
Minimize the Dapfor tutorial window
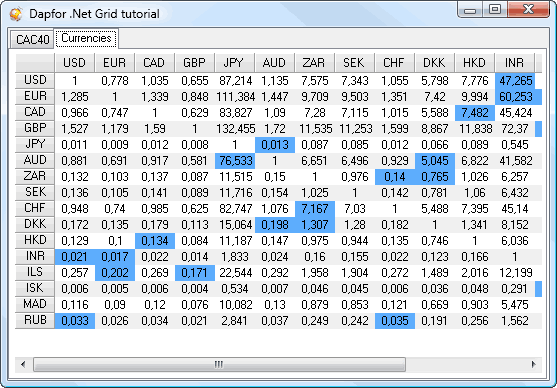(x=470, y=9)
